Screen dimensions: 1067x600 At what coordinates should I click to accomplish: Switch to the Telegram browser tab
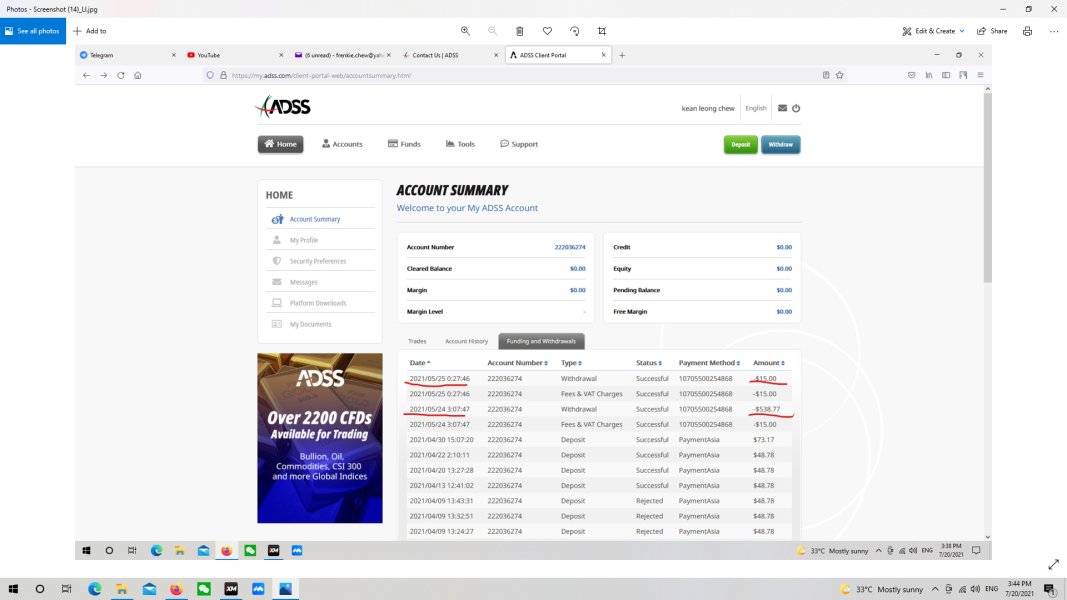[122, 55]
